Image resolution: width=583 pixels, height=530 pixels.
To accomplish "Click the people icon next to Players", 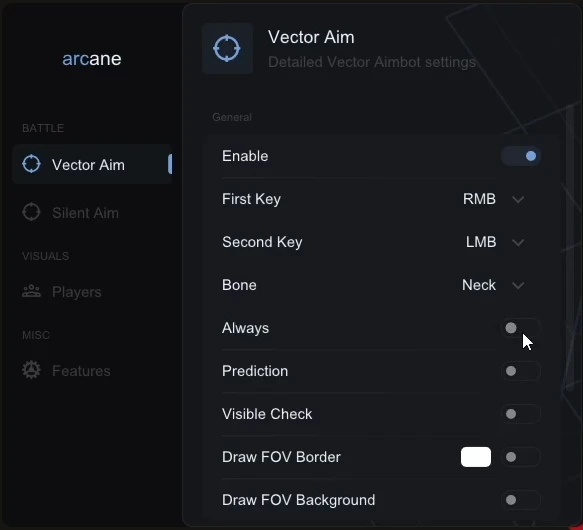I will point(31,291).
